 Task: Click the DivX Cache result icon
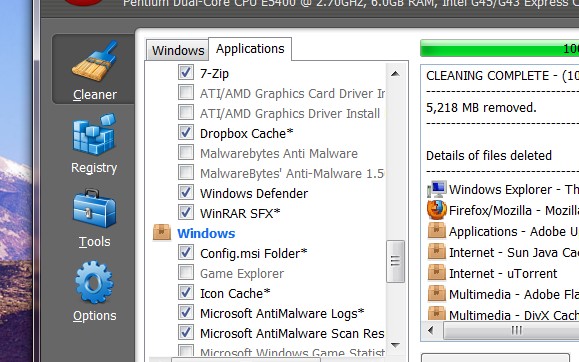437,313
